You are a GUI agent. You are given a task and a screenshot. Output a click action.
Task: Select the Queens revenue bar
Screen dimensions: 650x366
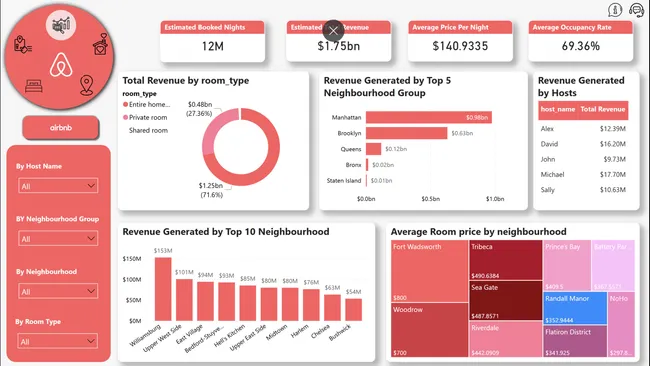click(374, 149)
